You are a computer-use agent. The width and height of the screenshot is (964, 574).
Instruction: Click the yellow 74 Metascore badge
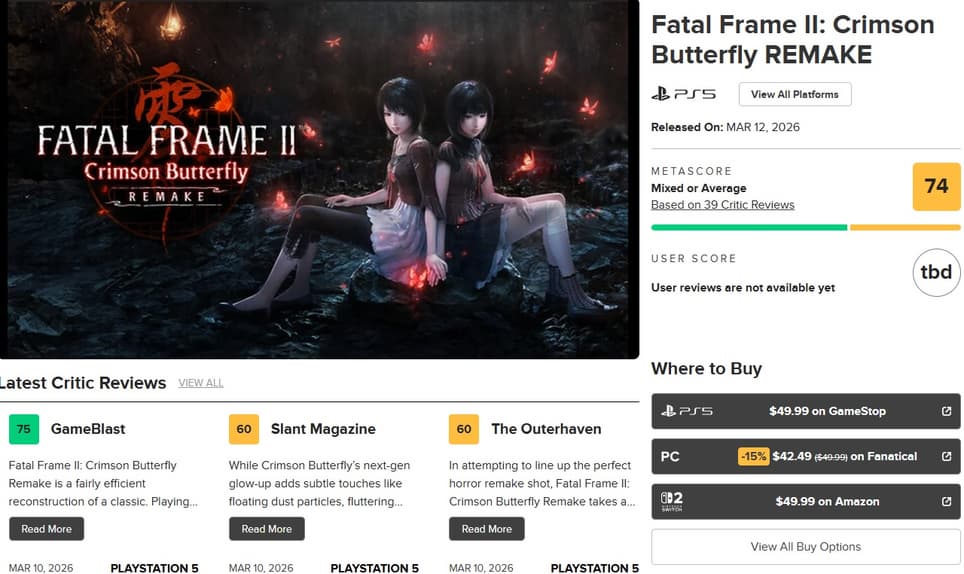point(936,186)
